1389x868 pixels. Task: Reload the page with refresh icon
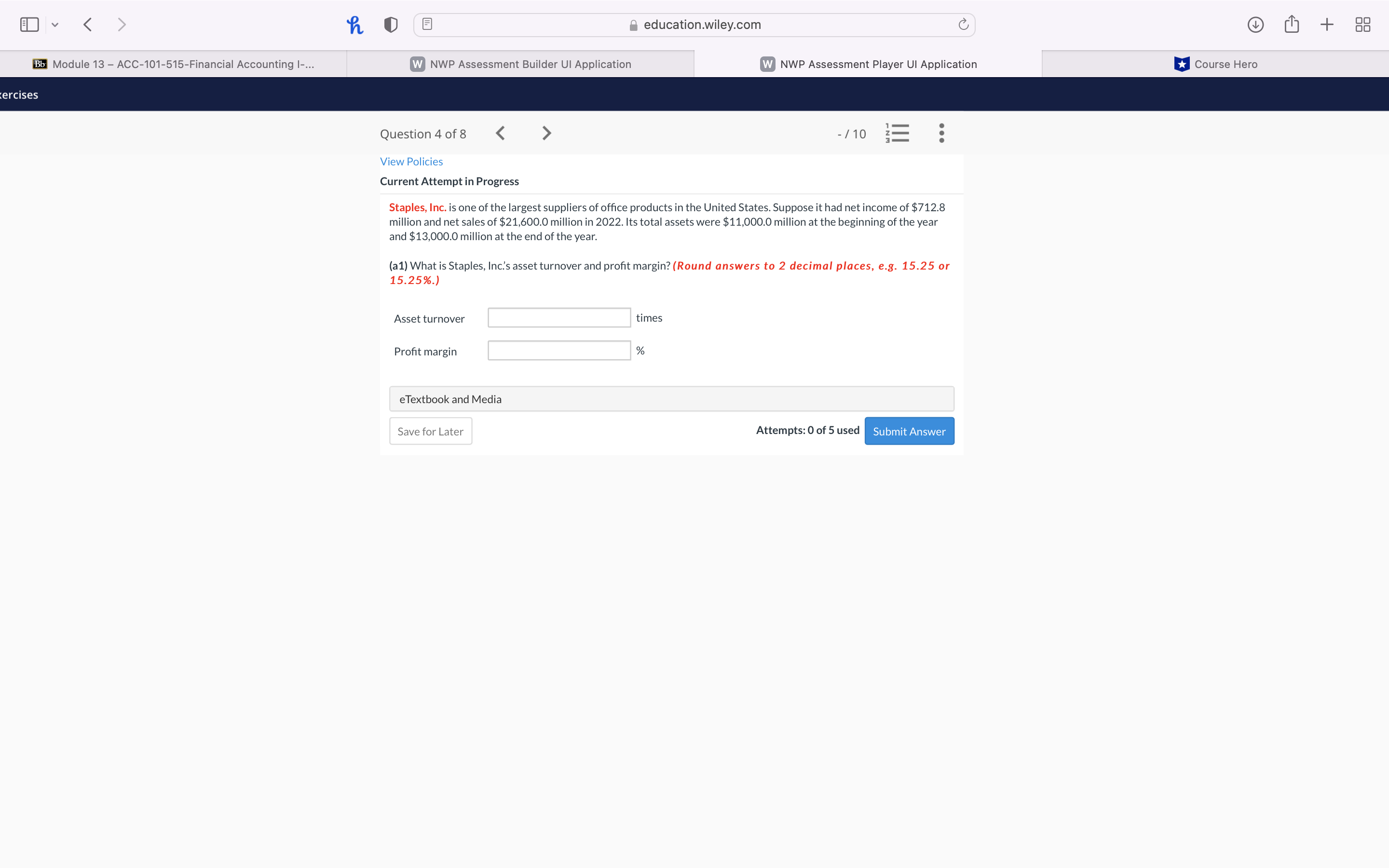[x=963, y=25]
